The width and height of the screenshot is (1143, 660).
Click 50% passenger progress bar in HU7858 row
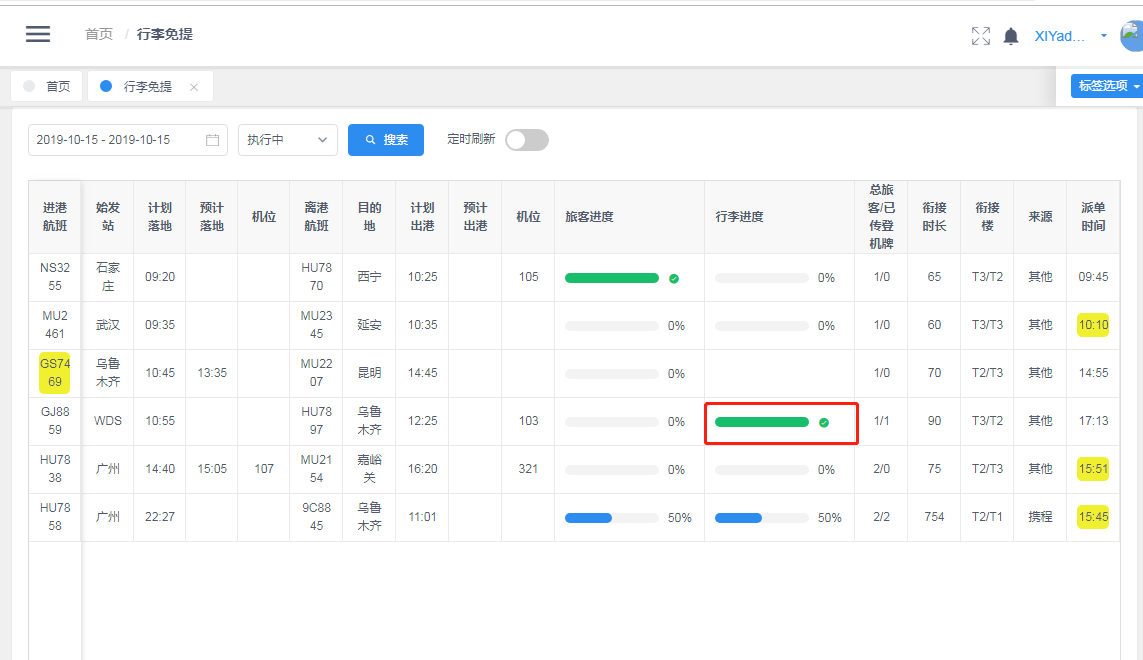612,518
